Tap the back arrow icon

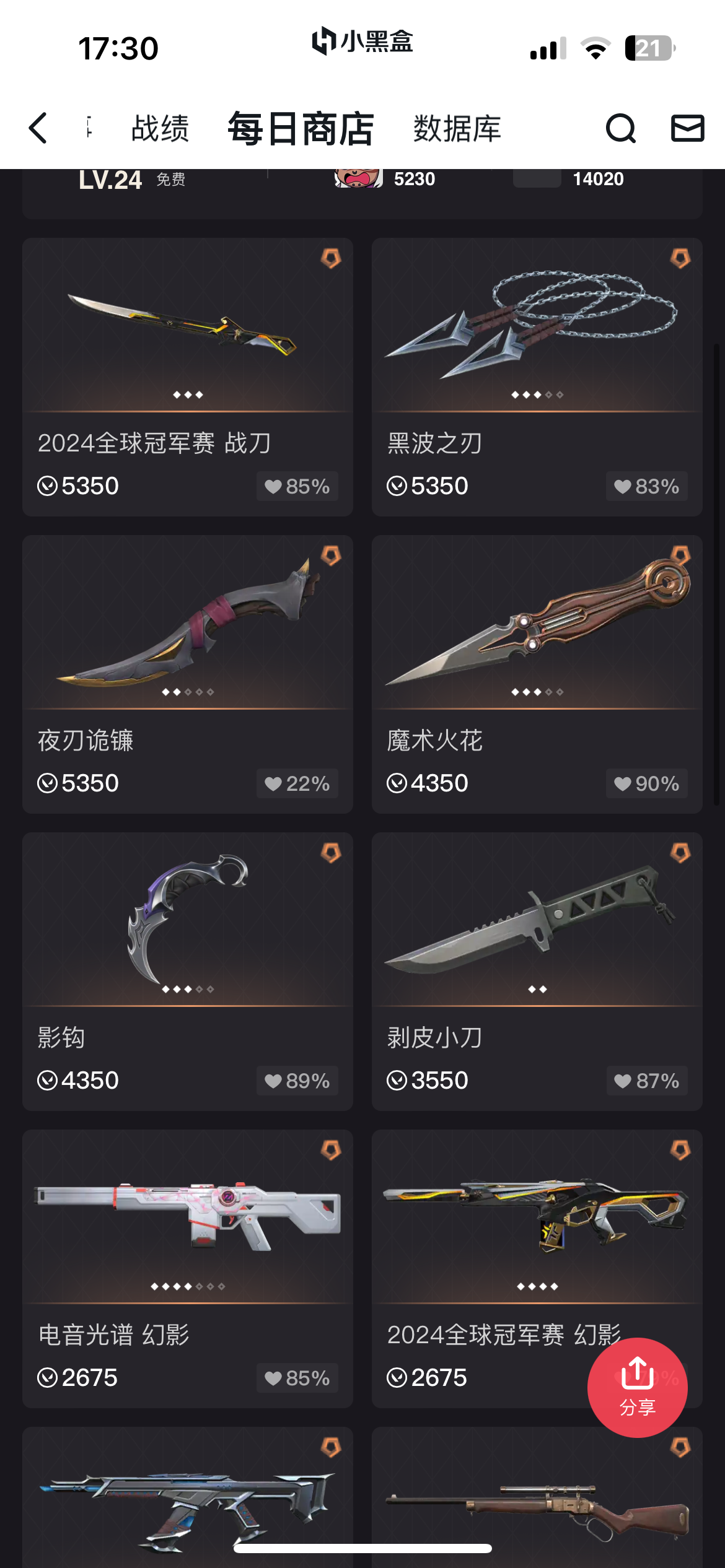point(38,128)
